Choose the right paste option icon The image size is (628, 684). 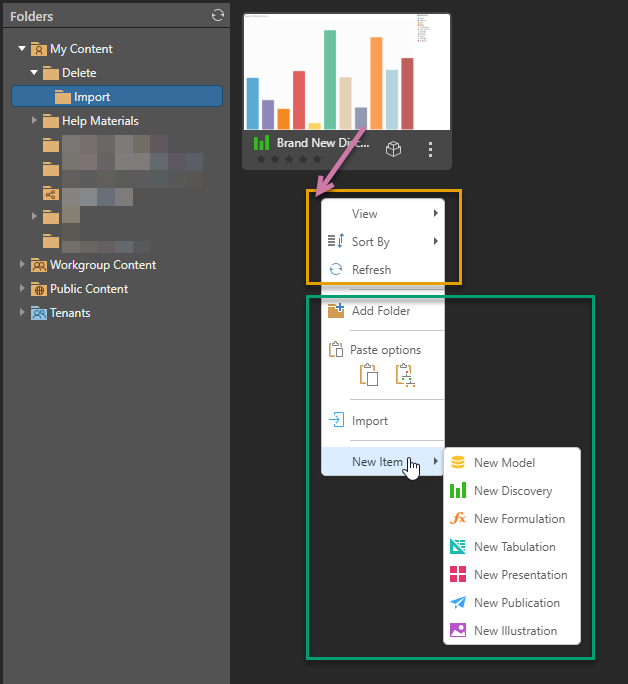405,376
